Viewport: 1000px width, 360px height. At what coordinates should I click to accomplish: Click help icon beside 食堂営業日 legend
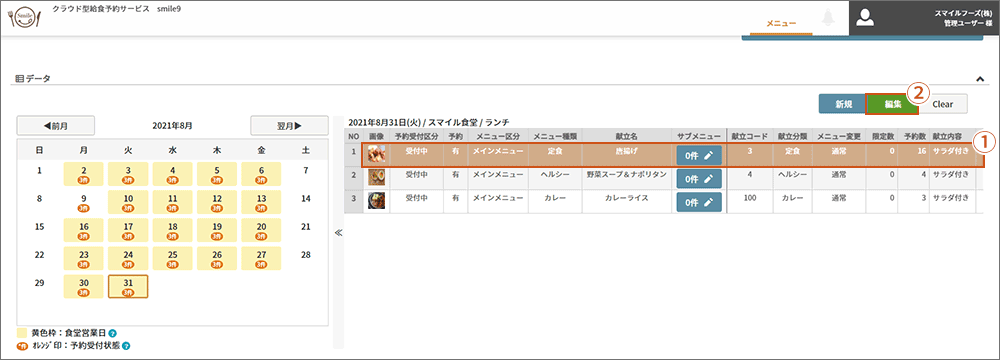[x=112, y=333]
